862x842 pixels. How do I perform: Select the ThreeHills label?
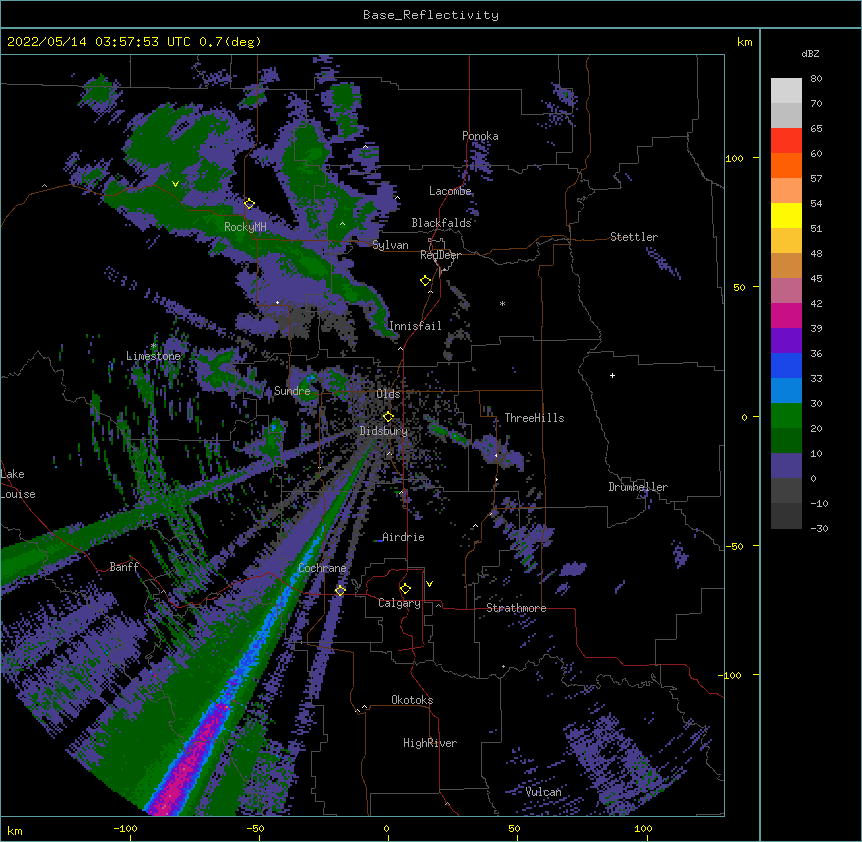point(534,418)
